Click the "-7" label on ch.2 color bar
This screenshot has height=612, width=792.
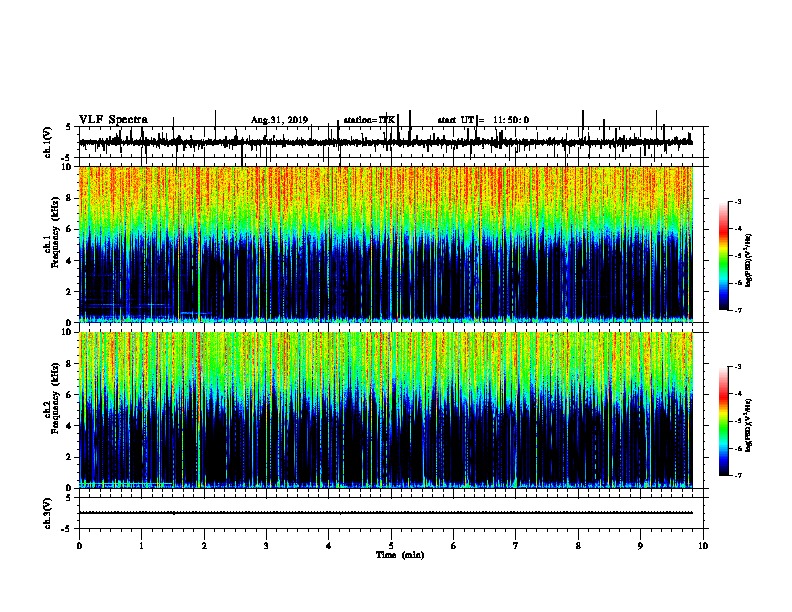(x=737, y=476)
